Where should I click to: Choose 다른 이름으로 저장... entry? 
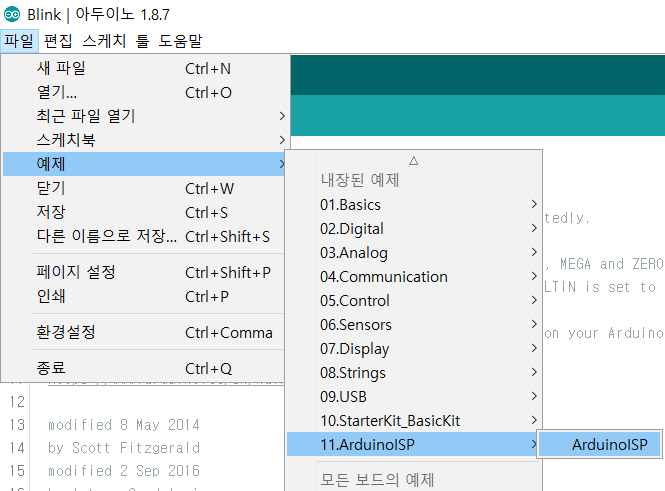tap(143, 236)
